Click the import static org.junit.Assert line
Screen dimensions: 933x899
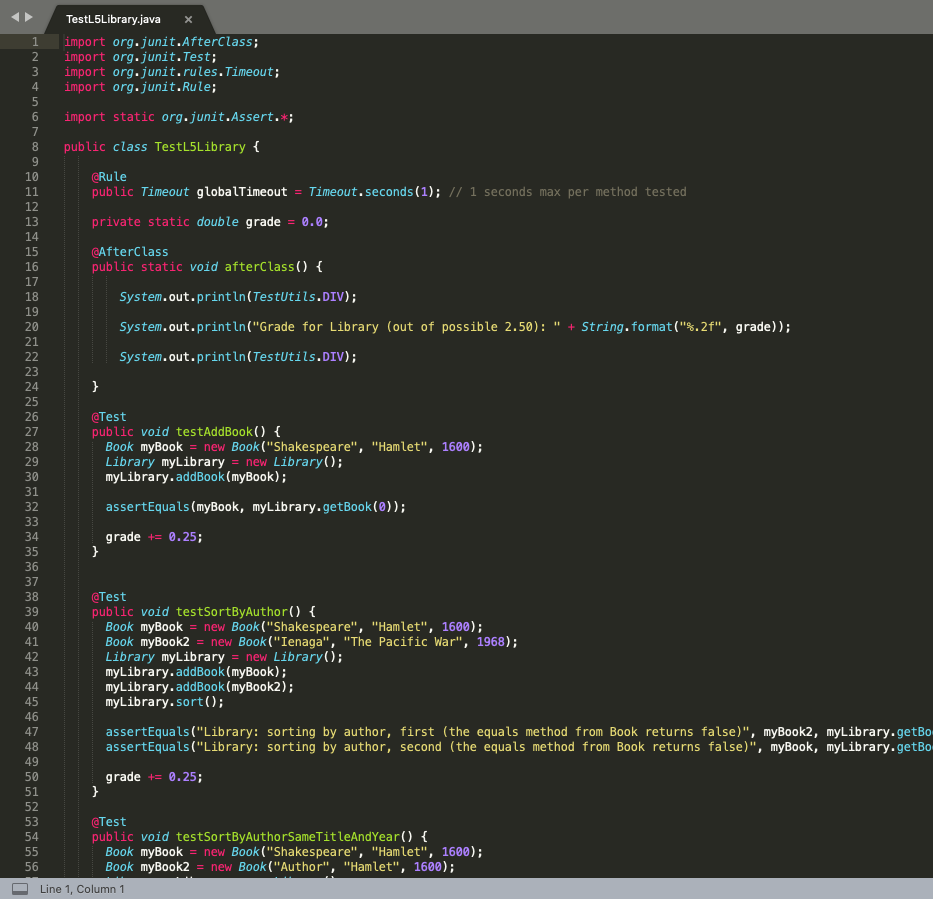click(x=179, y=117)
